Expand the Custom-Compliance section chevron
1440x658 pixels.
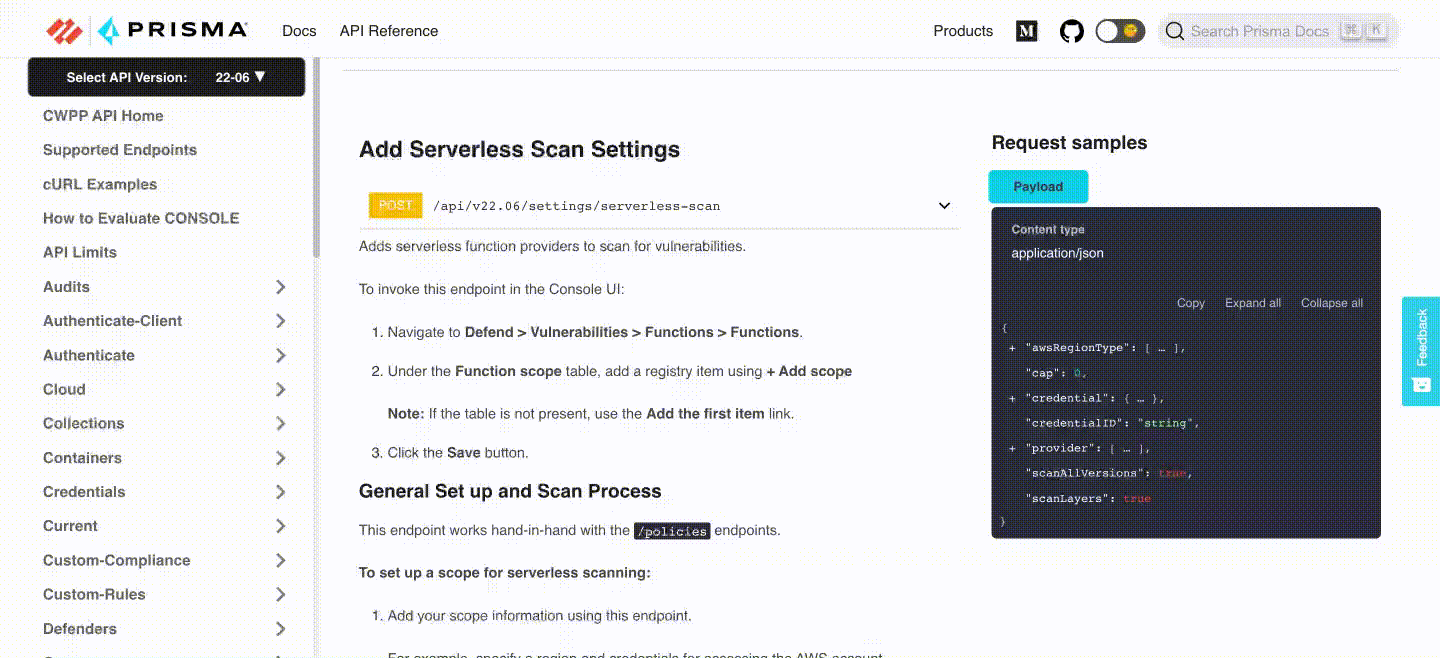281,560
